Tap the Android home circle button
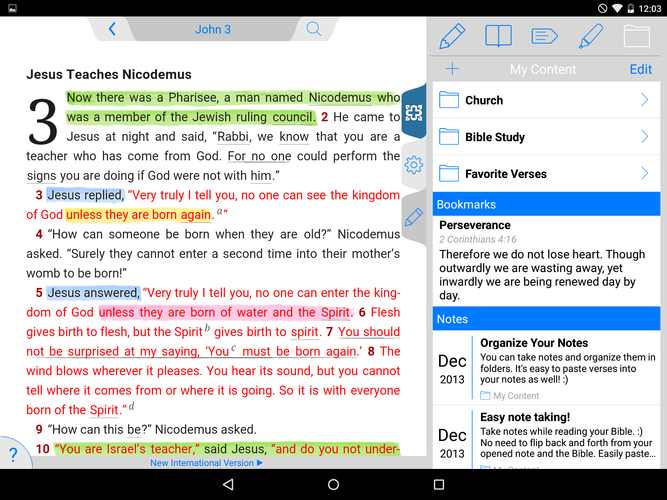Image resolution: width=667 pixels, height=500 pixels. (334, 484)
